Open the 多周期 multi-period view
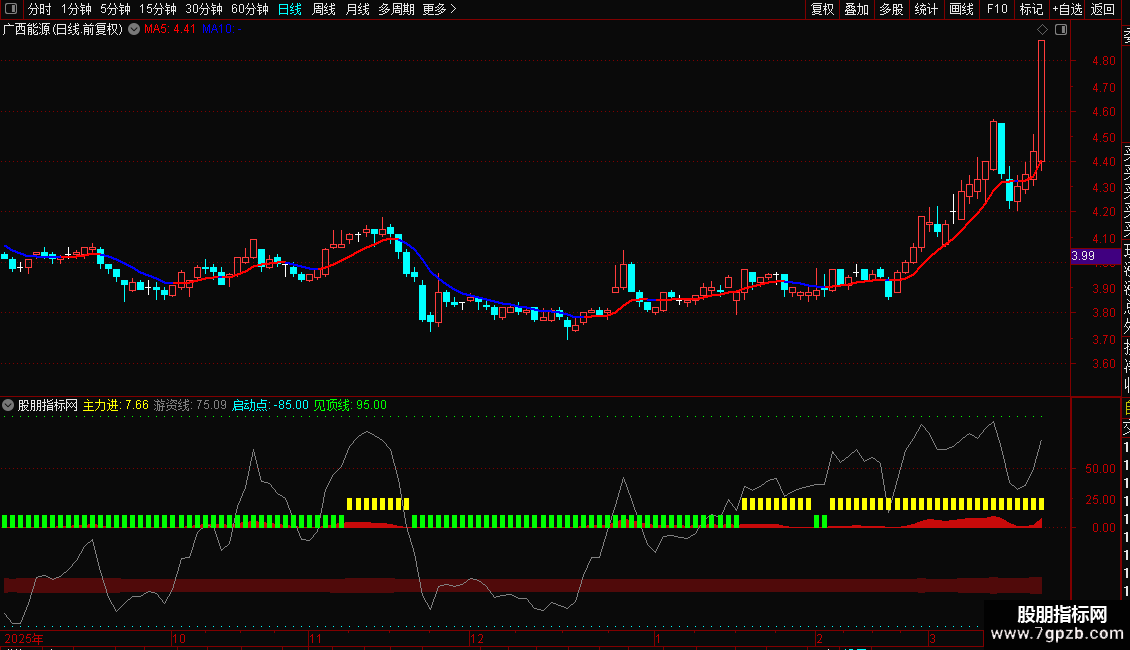 (x=396, y=9)
